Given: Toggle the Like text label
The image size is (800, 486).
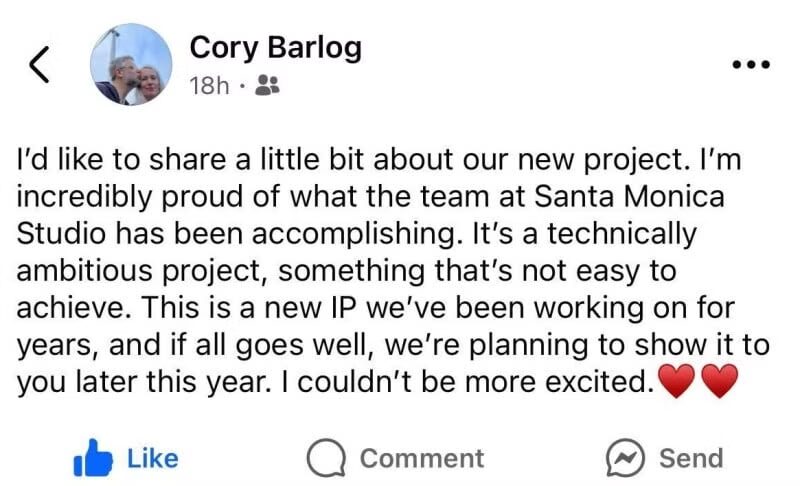Looking at the screenshot, I should (153, 458).
